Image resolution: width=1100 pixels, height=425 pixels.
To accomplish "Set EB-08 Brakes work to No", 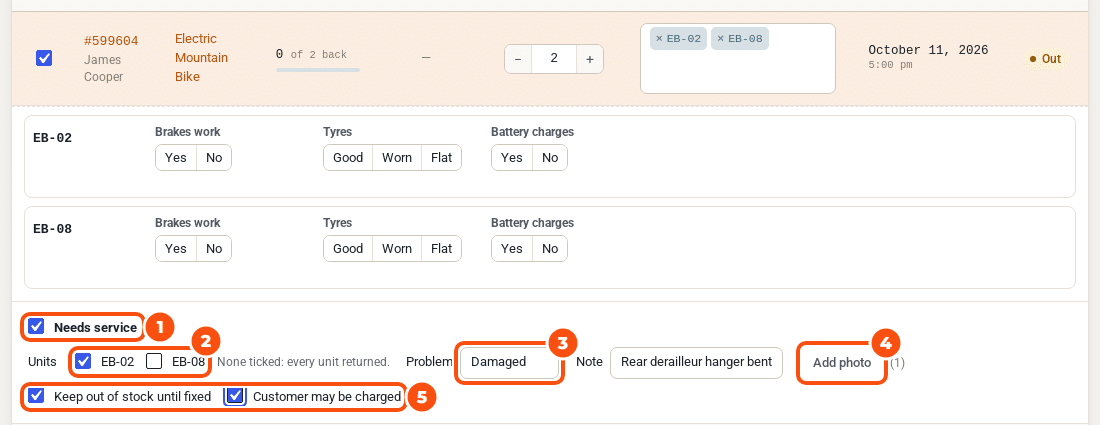I will 214,249.
